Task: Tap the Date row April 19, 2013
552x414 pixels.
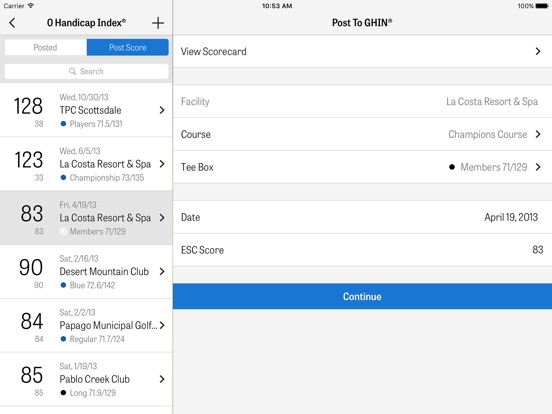Action: pyautogui.click(x=362, y=217)
